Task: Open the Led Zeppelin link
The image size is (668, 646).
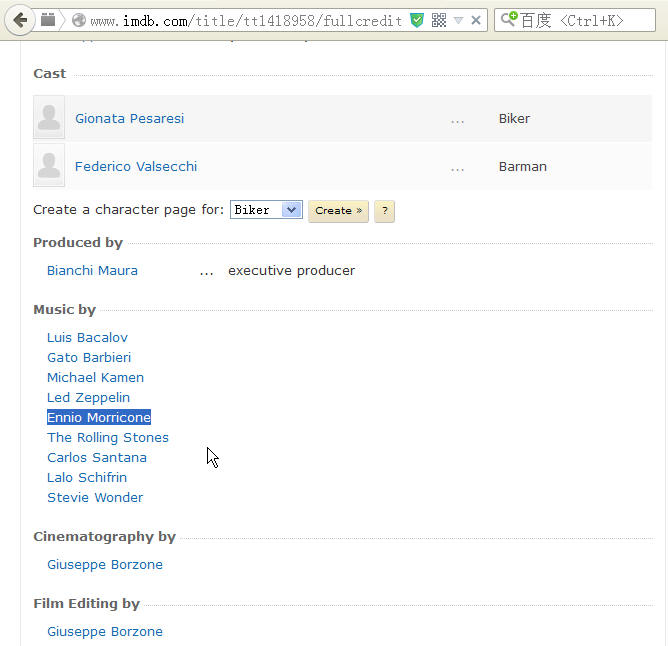Action: [89, 398]
